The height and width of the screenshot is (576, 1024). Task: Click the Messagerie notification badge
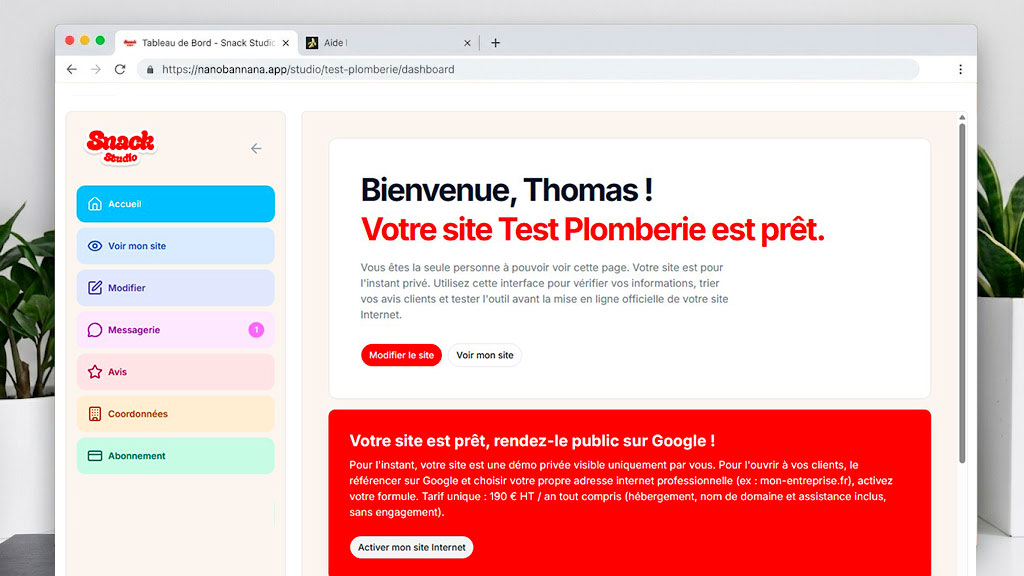click(256, 330)
